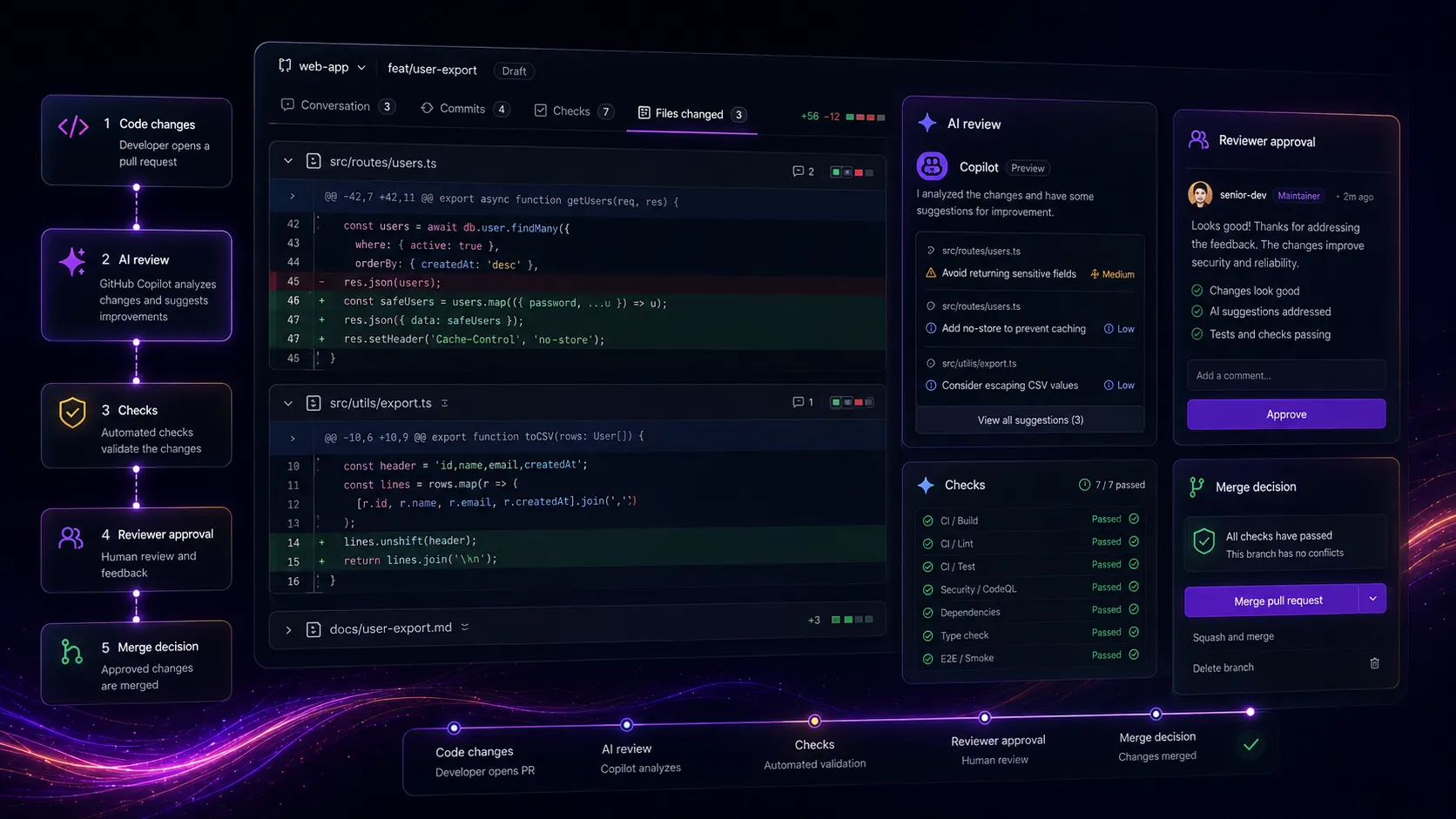Click the E2E / Smoke passed icon
1456x819 pixels.
pos(1134,655)
